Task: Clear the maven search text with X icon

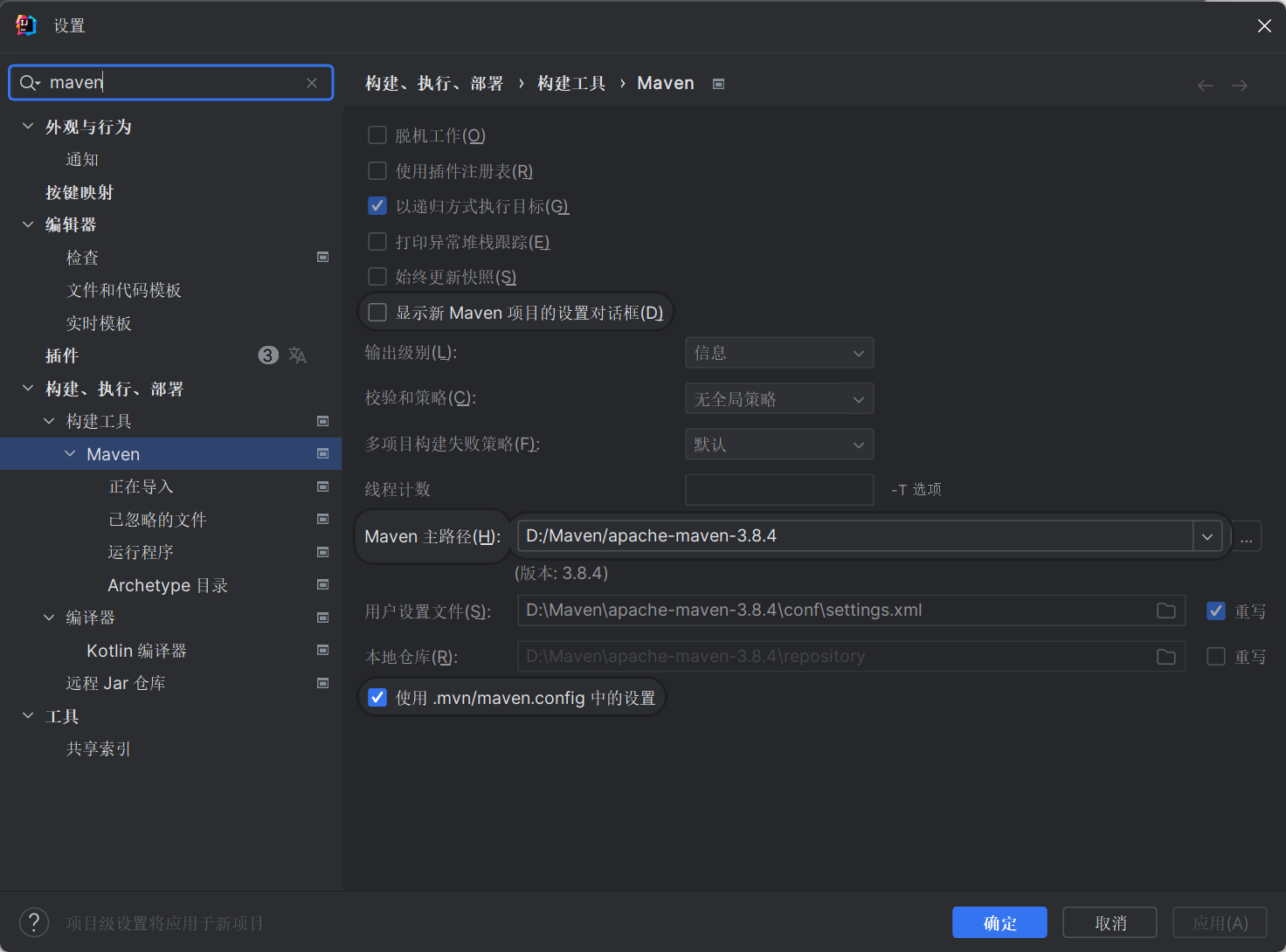Action: click(x=312, y=83)
